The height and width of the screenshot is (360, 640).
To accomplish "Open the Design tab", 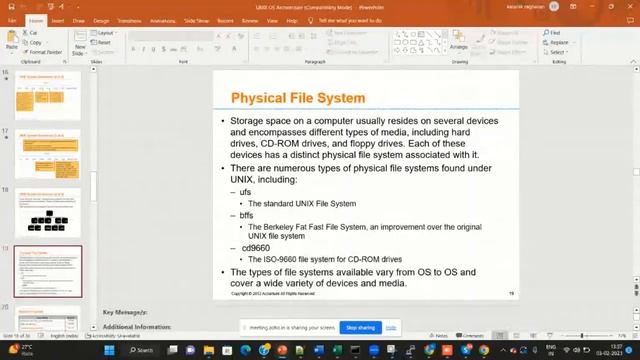I will [101, 20].
